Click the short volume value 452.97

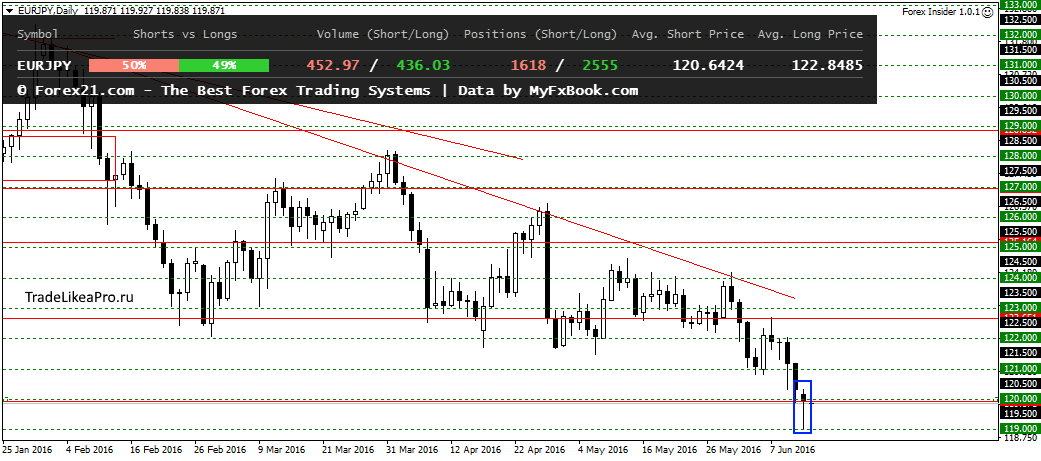pyautogui.click(x=331, y=65)
